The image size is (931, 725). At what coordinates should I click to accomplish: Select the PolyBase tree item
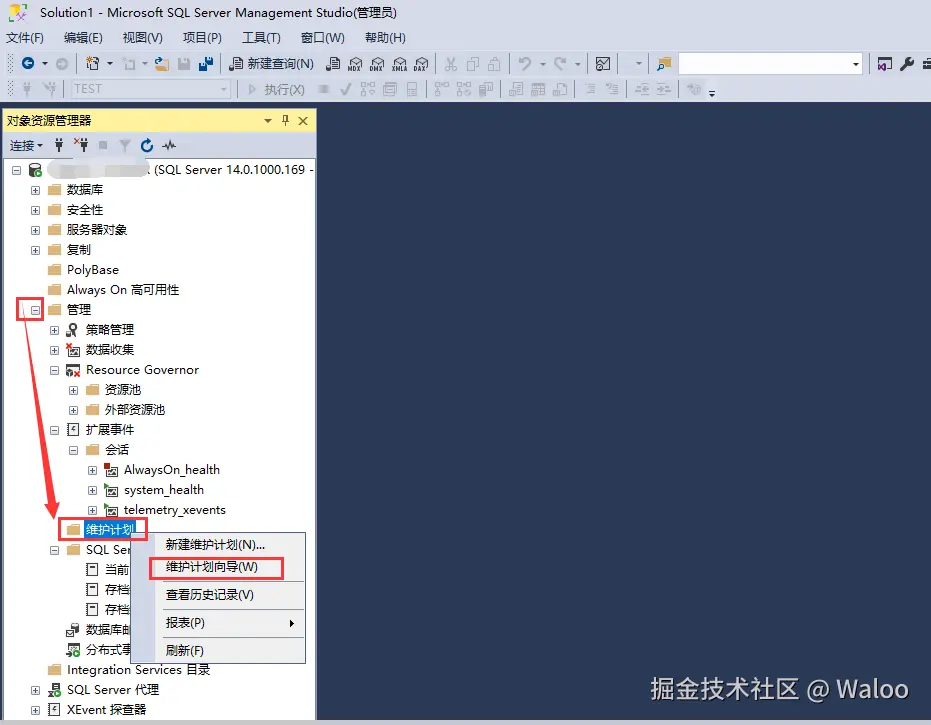(93, 270)
